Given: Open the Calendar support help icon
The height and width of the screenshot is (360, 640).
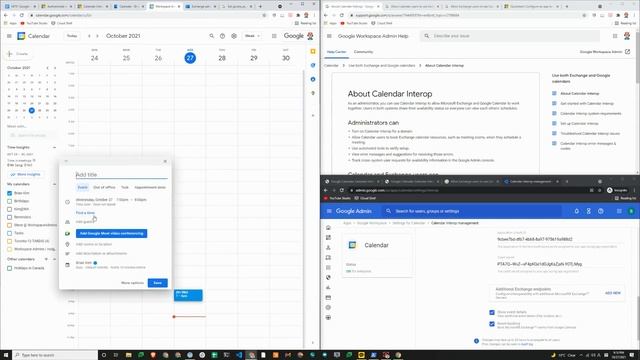Looking at the screenshot, I should (222, 36).
